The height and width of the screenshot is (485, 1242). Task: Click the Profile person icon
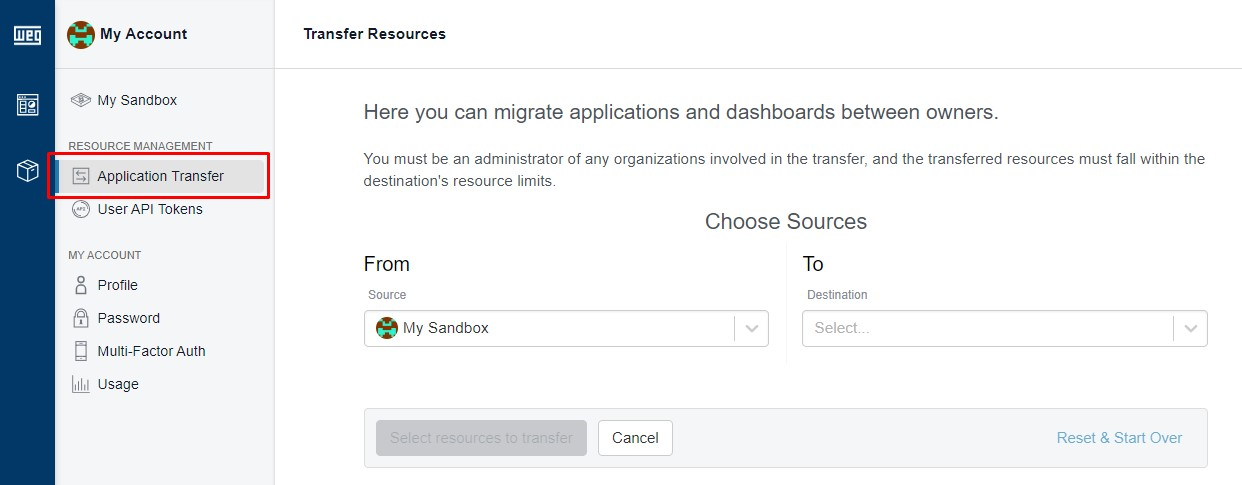[81, 285]
